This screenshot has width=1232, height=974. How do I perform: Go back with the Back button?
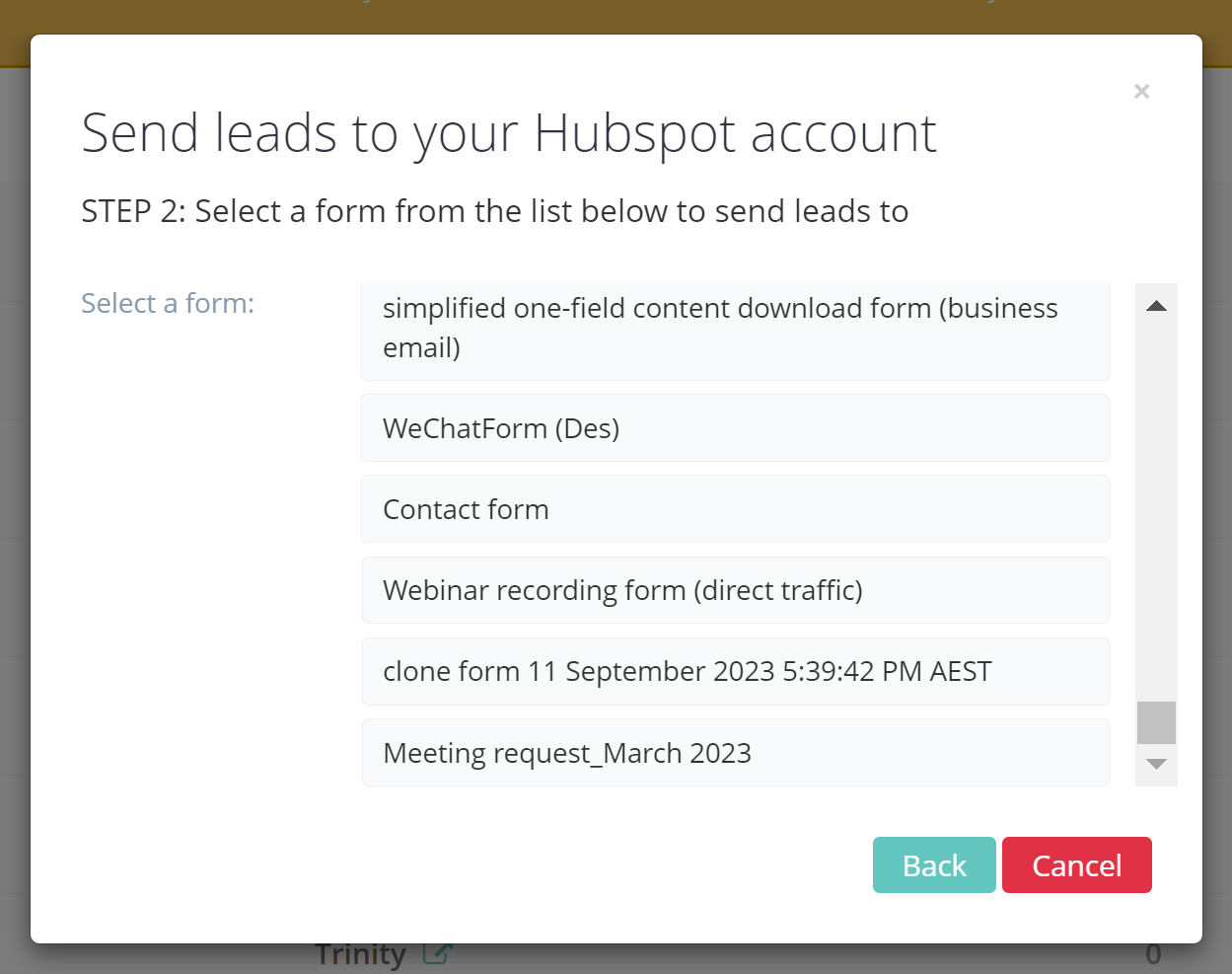click(x=933, y=865)
